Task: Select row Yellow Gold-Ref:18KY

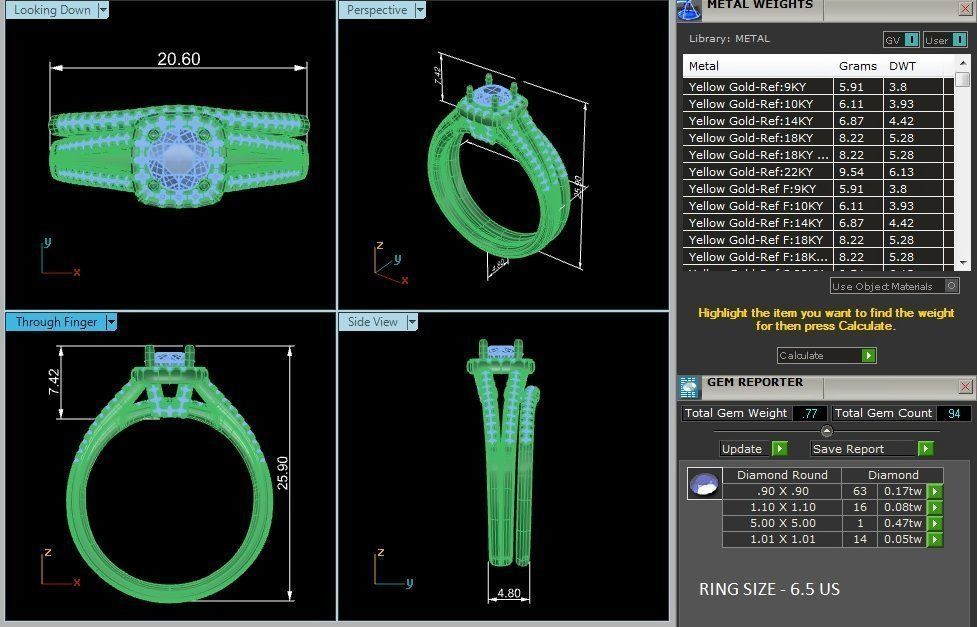Action: [x=818, y=138]
